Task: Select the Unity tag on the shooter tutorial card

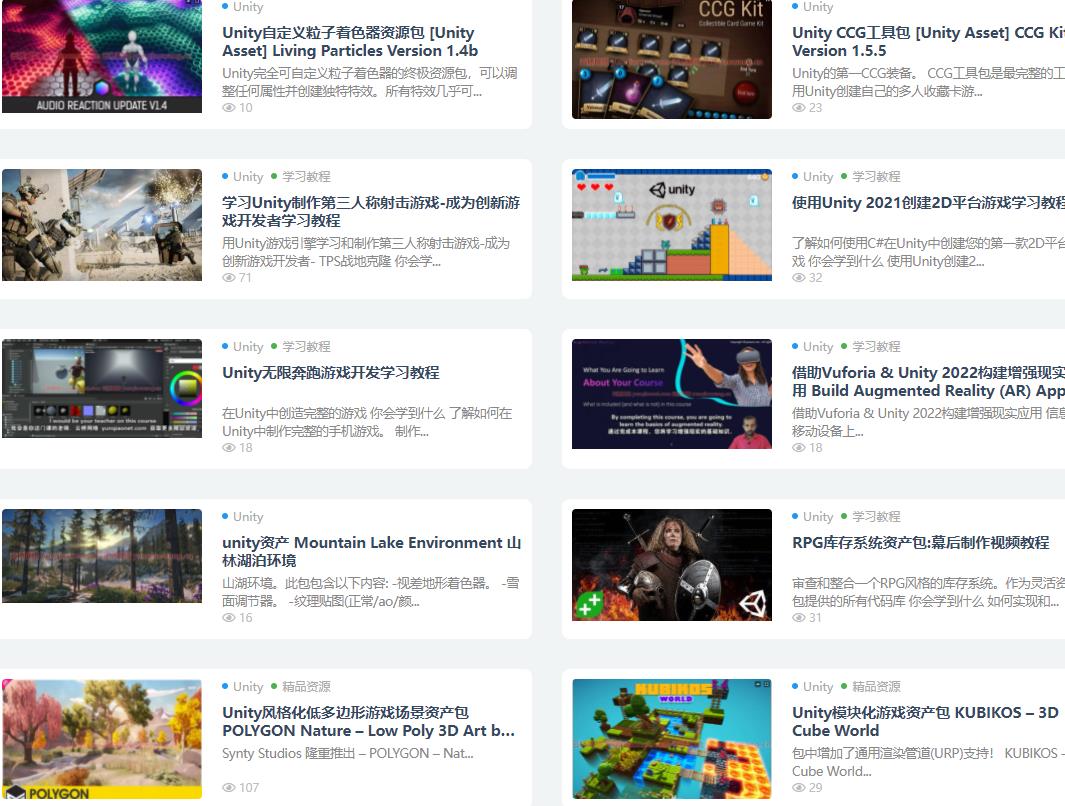Action: [x=248, y=177]
